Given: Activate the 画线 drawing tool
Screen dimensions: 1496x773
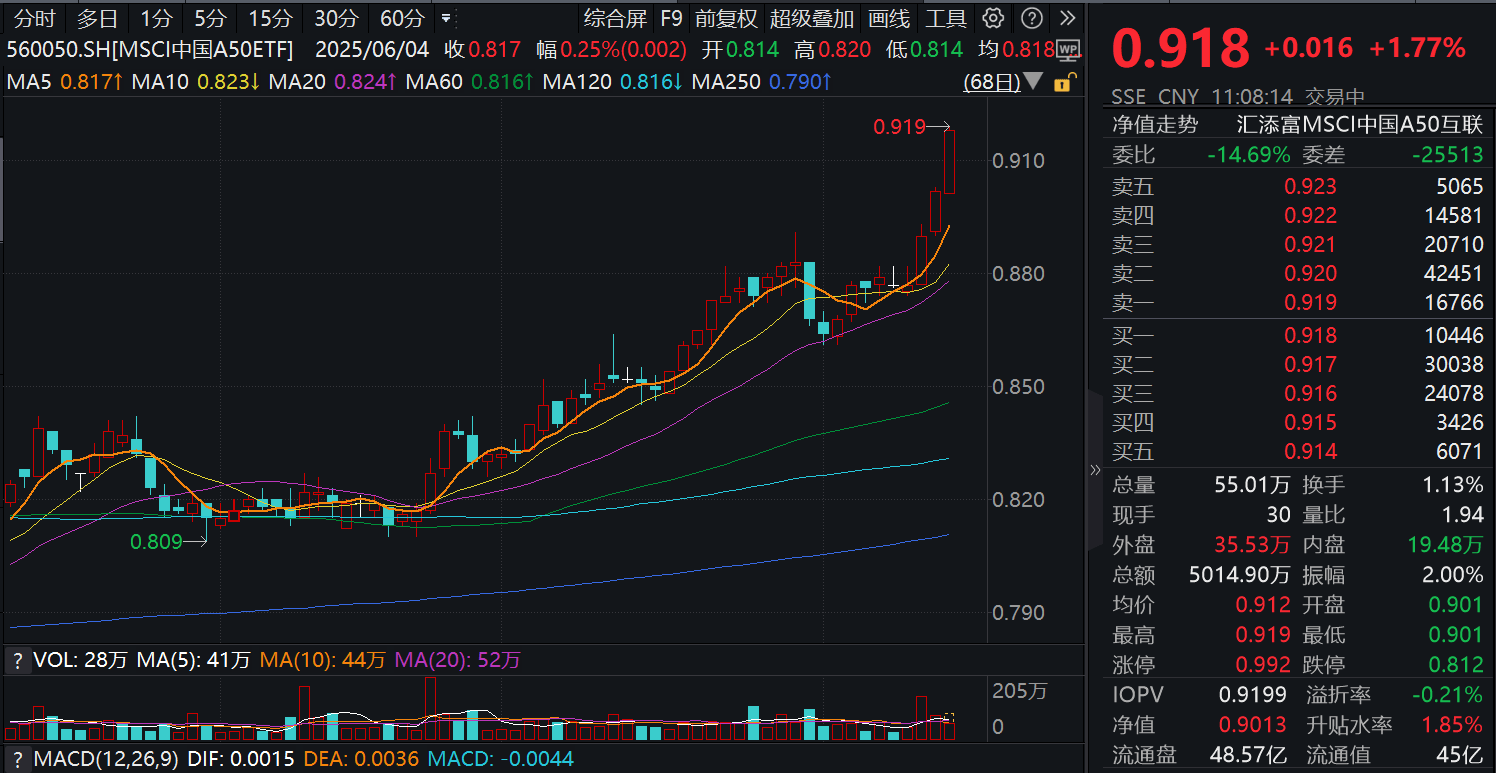Looking at the screenshot, I should point(890,17).
